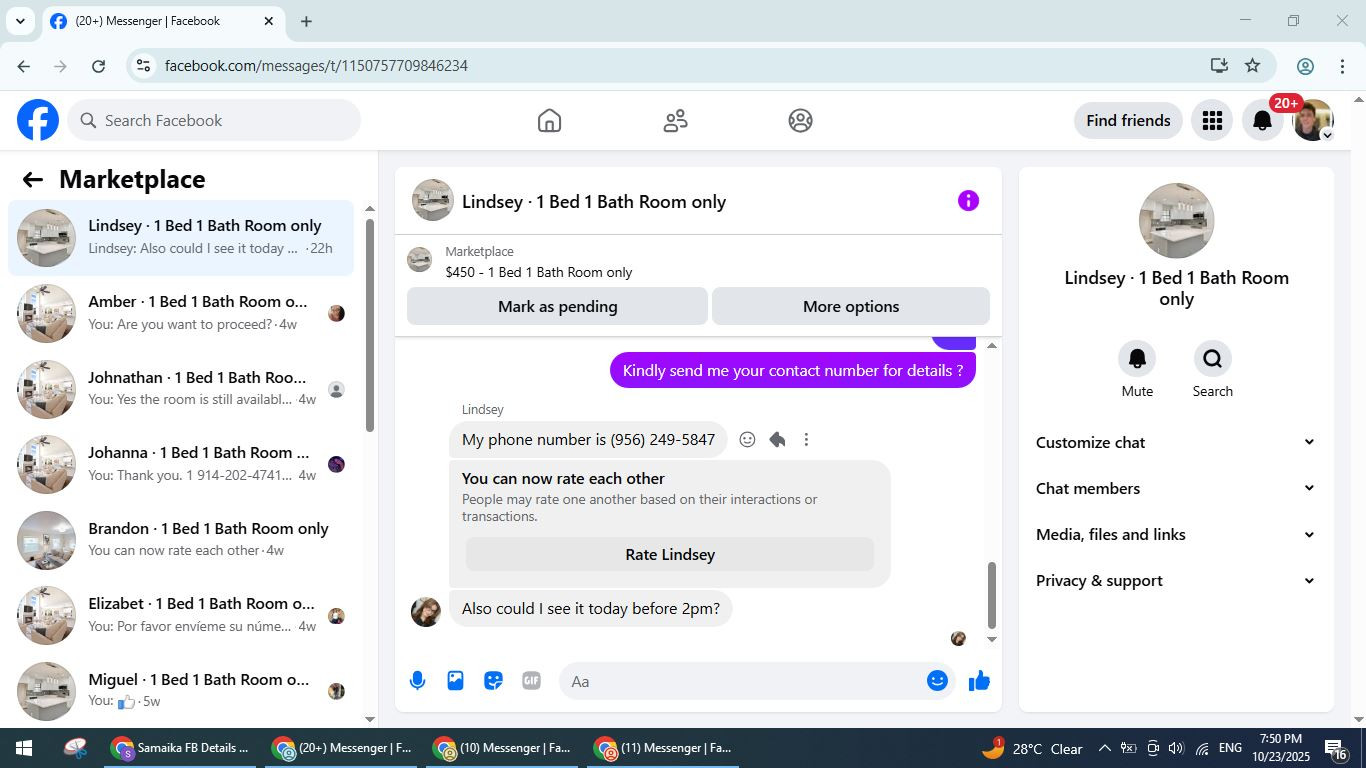Expand the Chat members section
This screenshot has height=768, width=1366.
point(1176,488)
